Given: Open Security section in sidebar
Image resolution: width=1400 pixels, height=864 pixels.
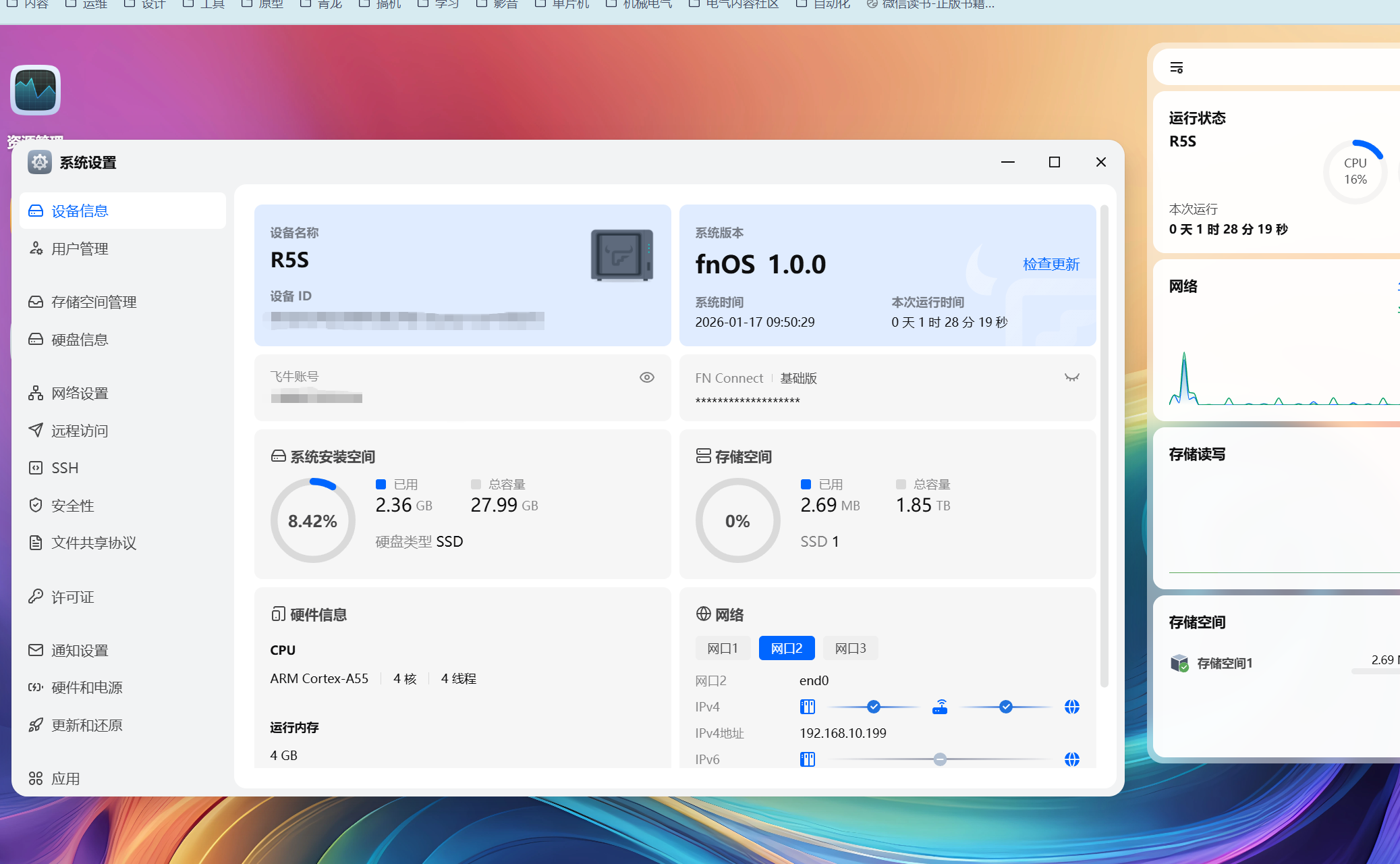Looking at the screenshot, I should tap(72, 506).
